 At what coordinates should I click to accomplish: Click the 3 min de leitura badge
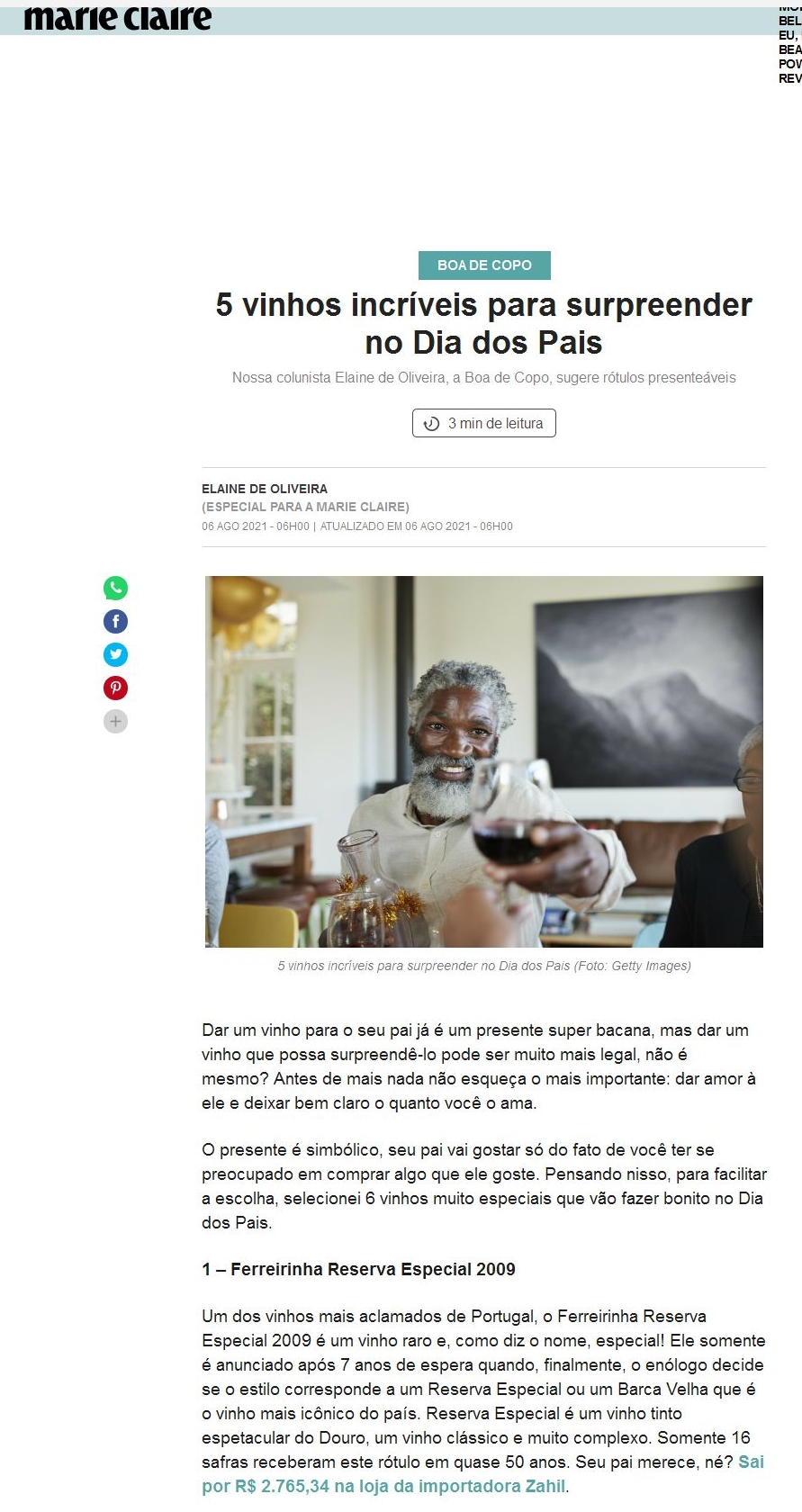point(484,424)
